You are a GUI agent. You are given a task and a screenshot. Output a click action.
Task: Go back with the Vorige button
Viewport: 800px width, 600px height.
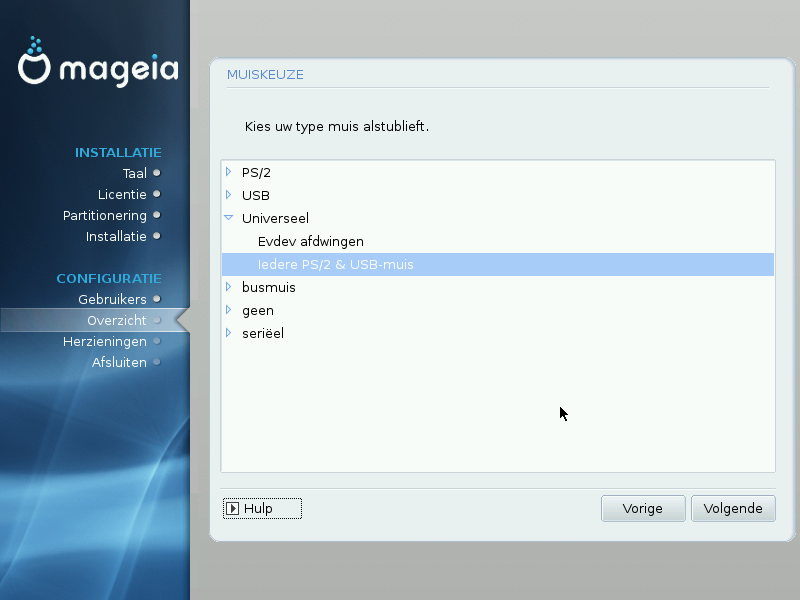(x=643, y=509)
